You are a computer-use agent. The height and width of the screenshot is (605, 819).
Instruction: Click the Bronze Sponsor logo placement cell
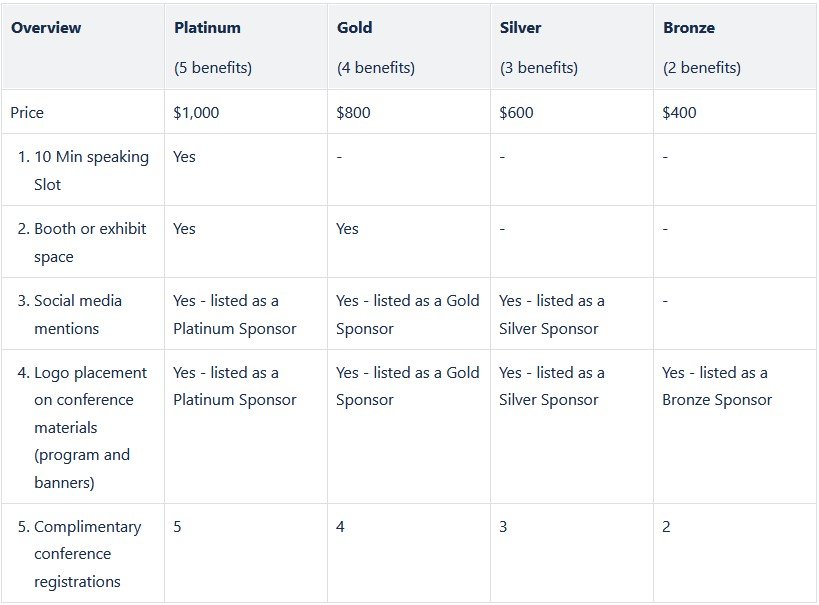tap(716, 386)
